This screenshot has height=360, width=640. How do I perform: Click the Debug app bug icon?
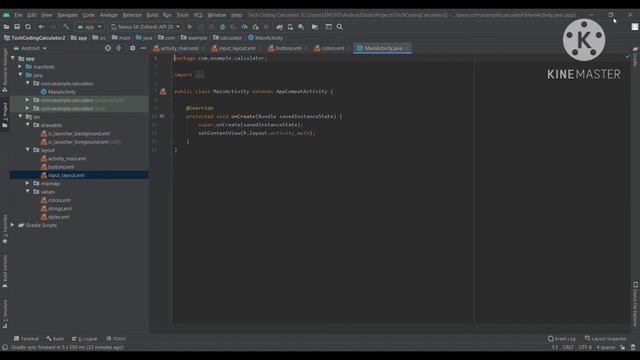pyautogui.click(x=222, y=27)
